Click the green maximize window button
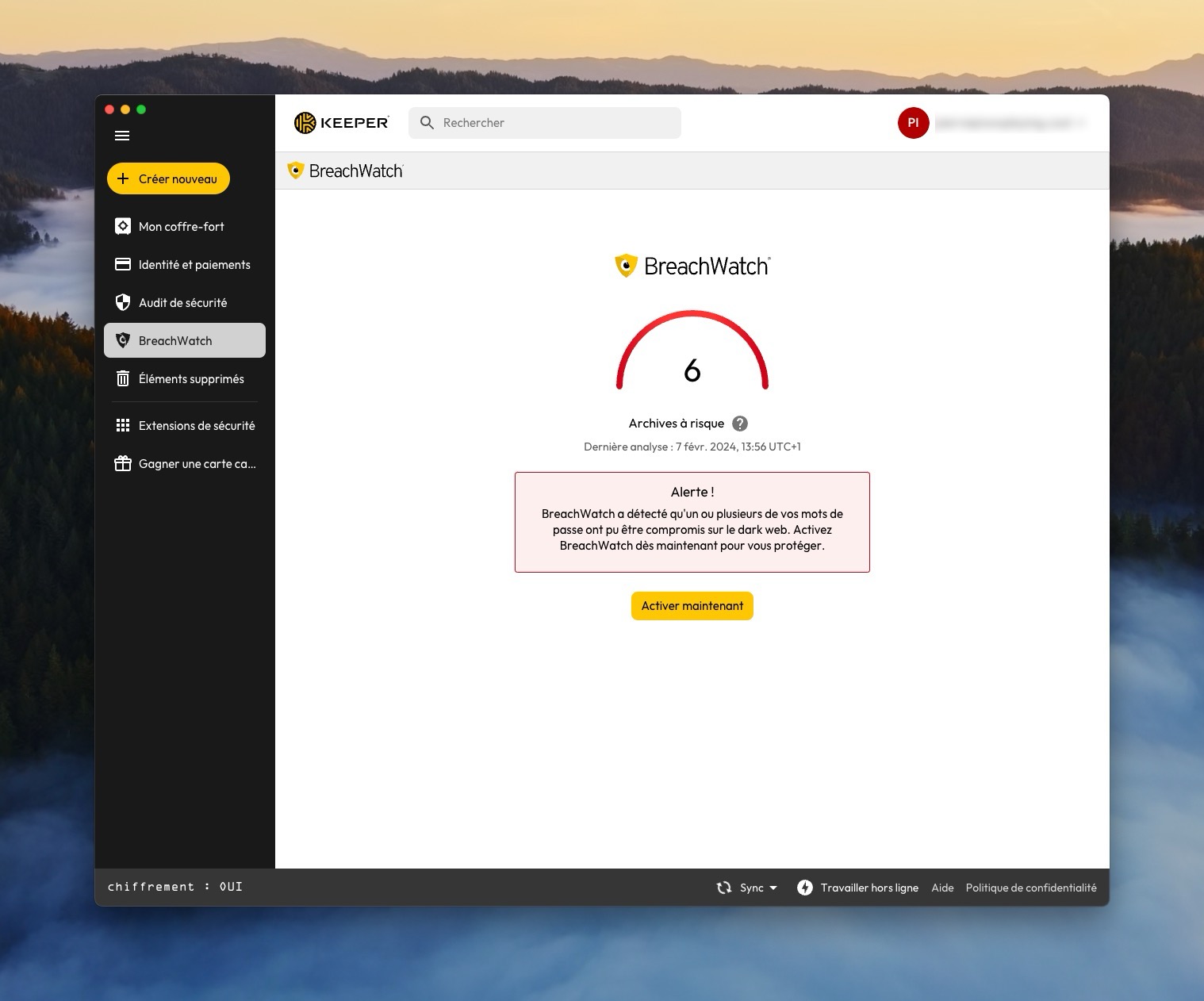 (141, 109)
